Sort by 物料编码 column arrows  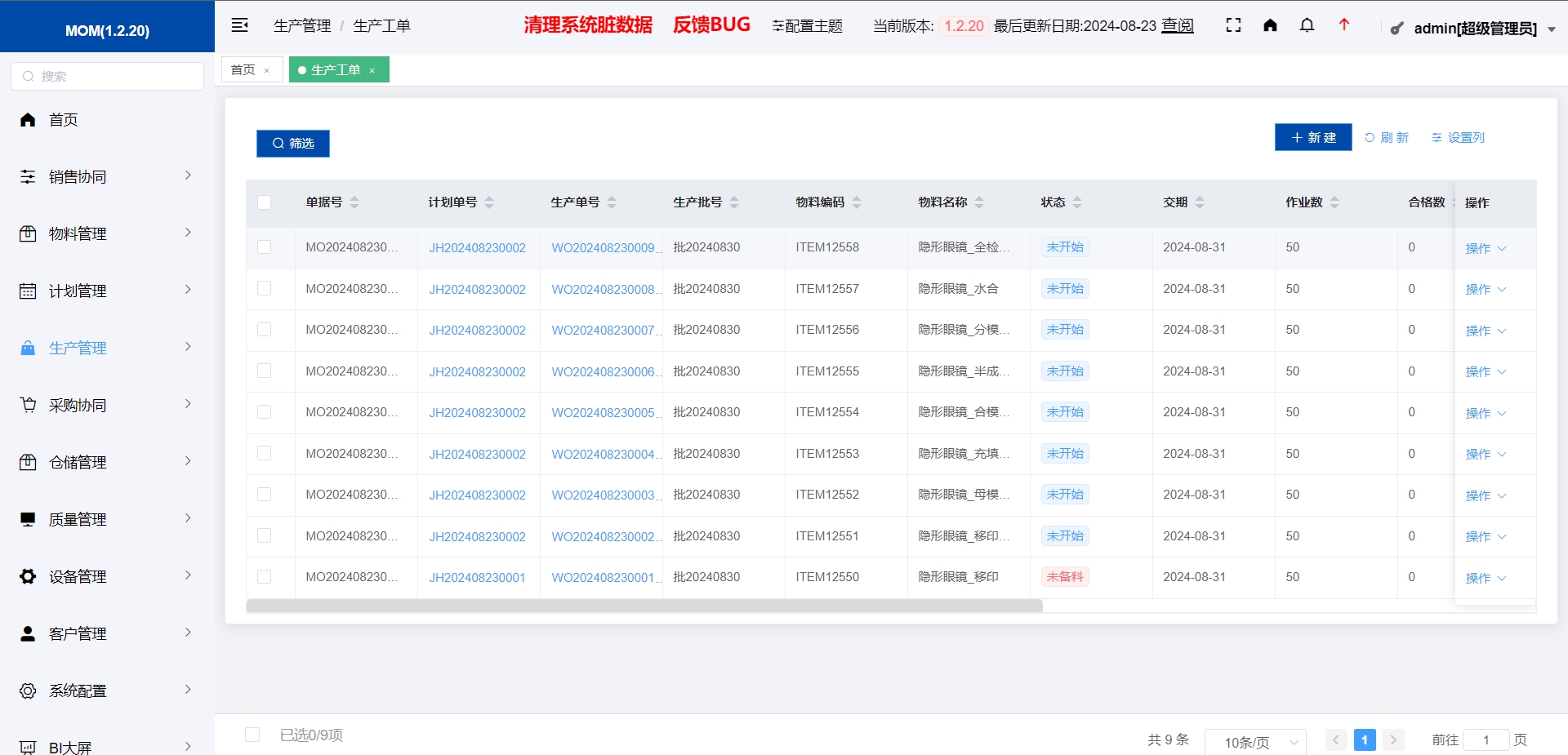pos(857,202)
